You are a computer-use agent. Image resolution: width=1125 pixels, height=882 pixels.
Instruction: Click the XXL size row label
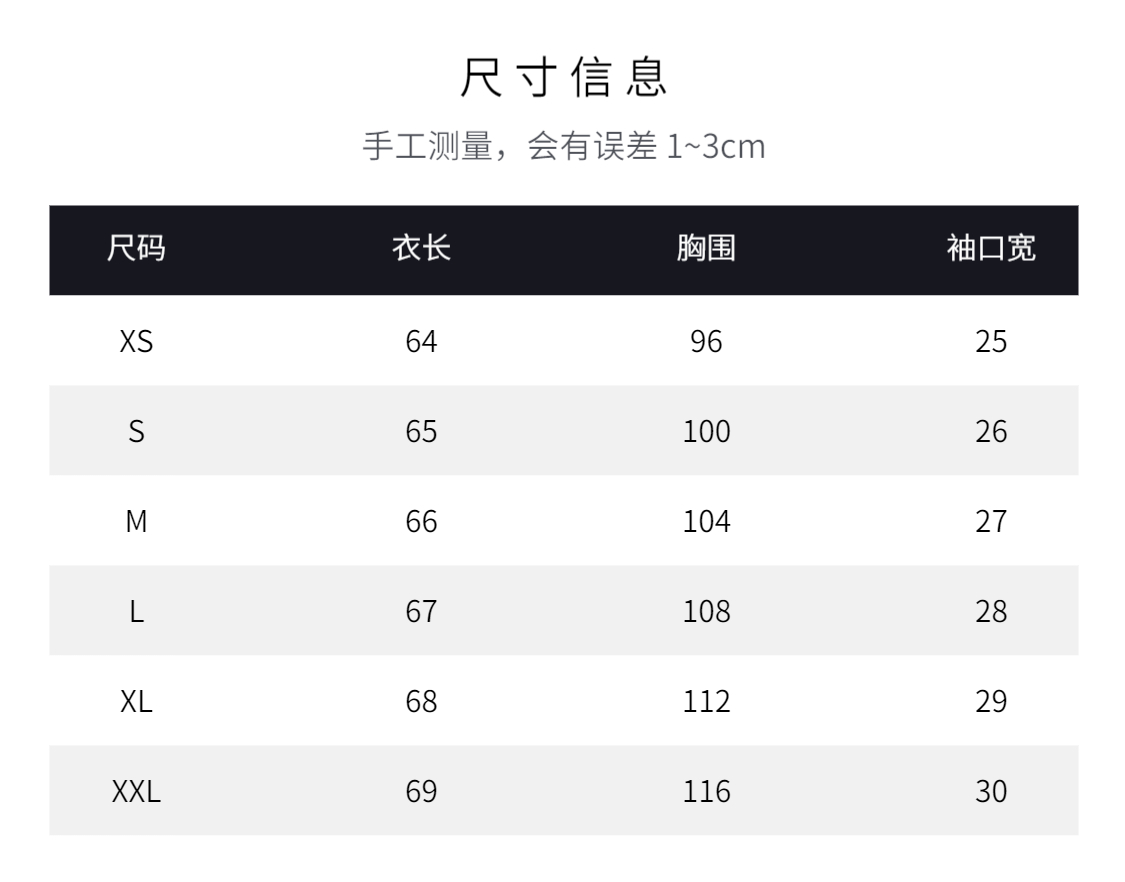(136, 792)
